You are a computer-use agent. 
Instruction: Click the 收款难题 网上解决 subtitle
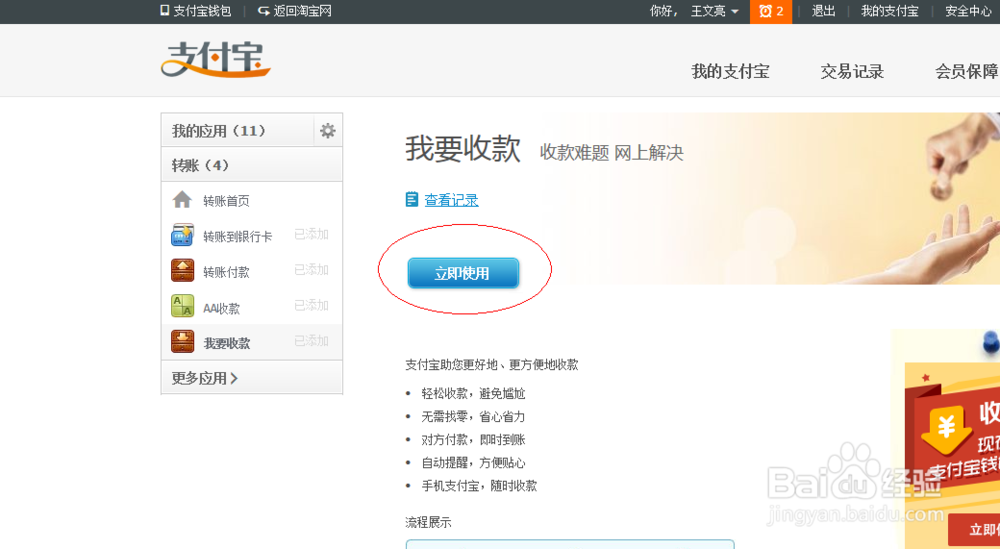[x=612, y=153]
